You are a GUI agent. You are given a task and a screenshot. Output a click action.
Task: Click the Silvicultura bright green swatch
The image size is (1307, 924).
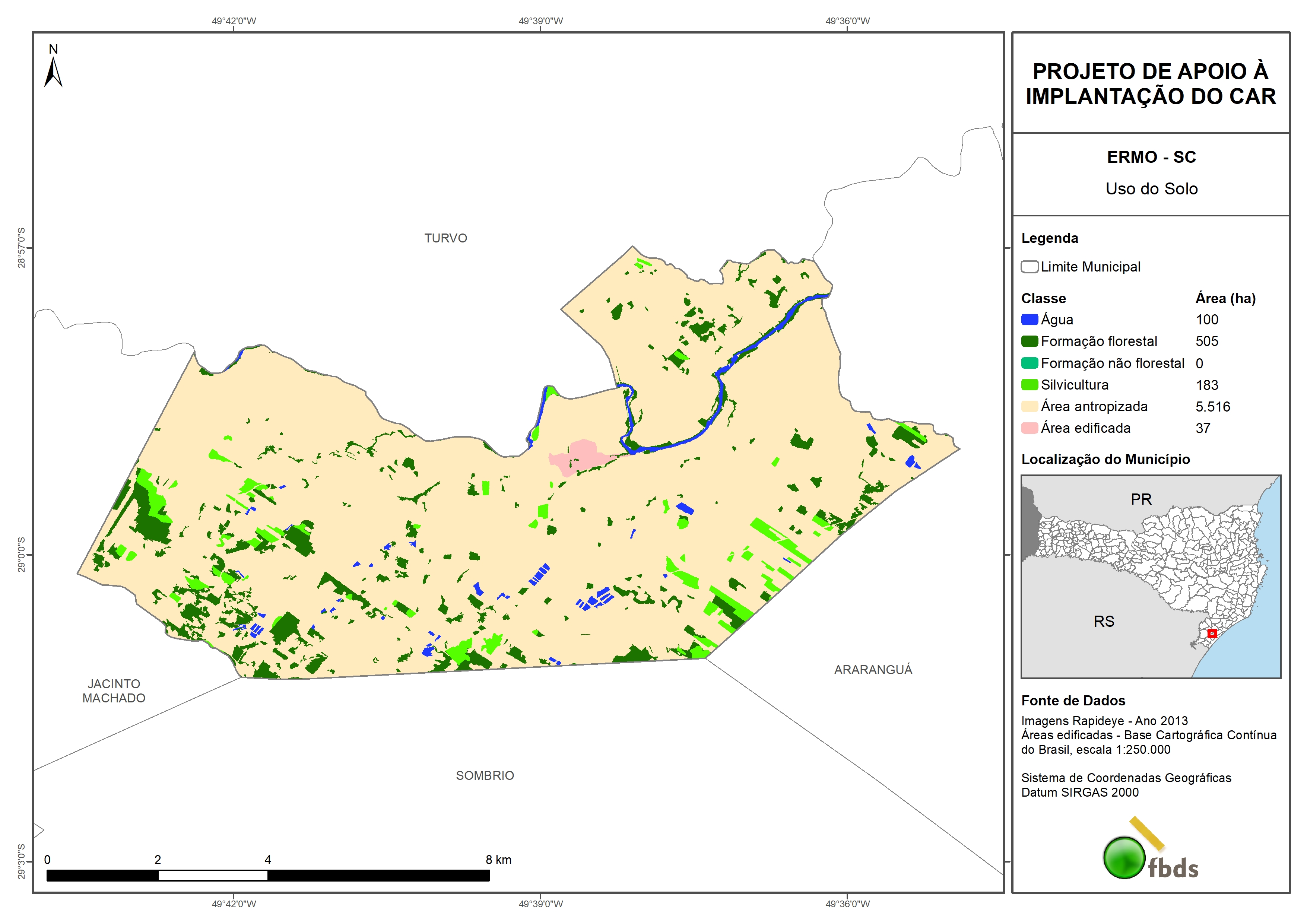click(x=1029, y=385)
